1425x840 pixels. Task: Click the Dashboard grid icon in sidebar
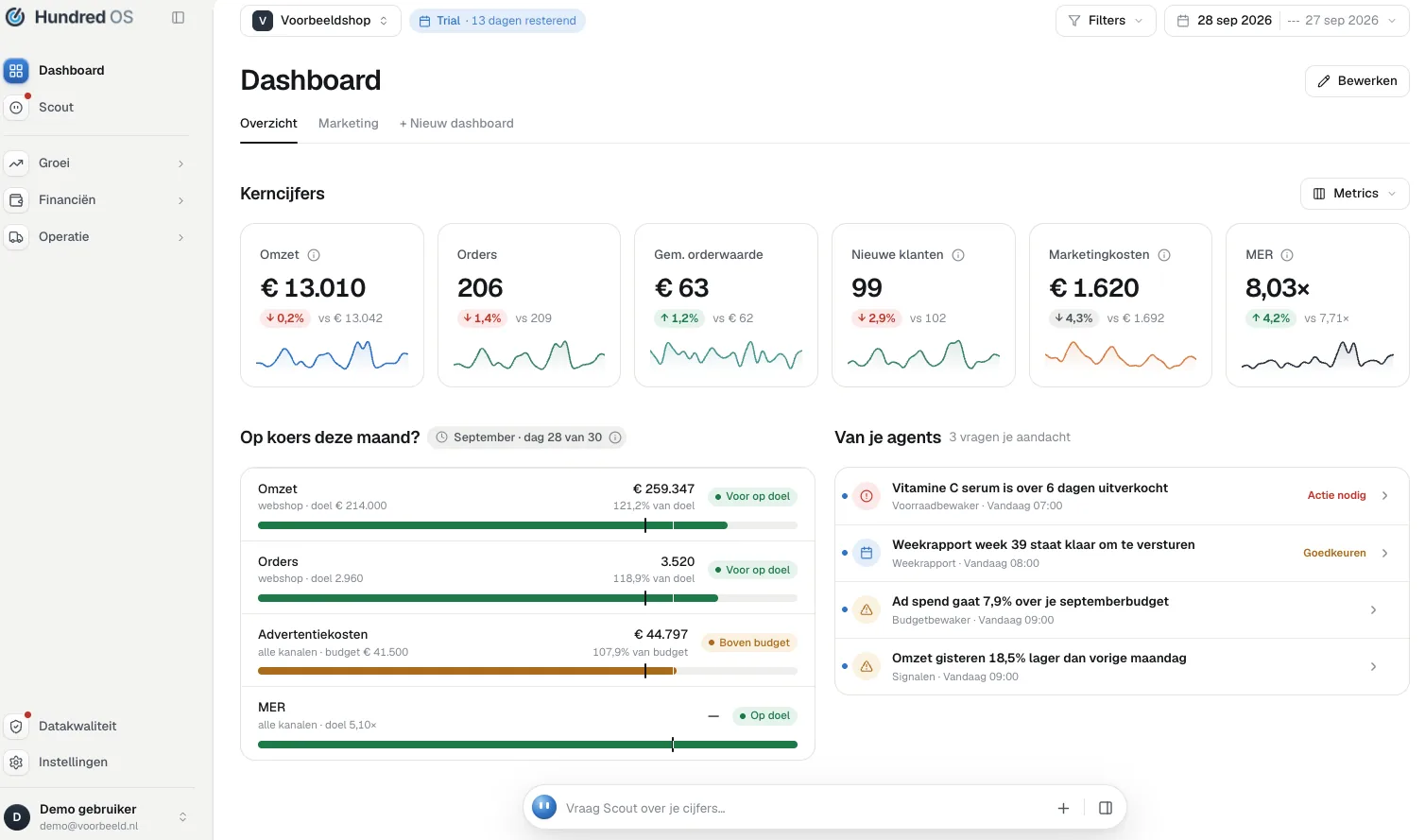[x=16, y=71]
